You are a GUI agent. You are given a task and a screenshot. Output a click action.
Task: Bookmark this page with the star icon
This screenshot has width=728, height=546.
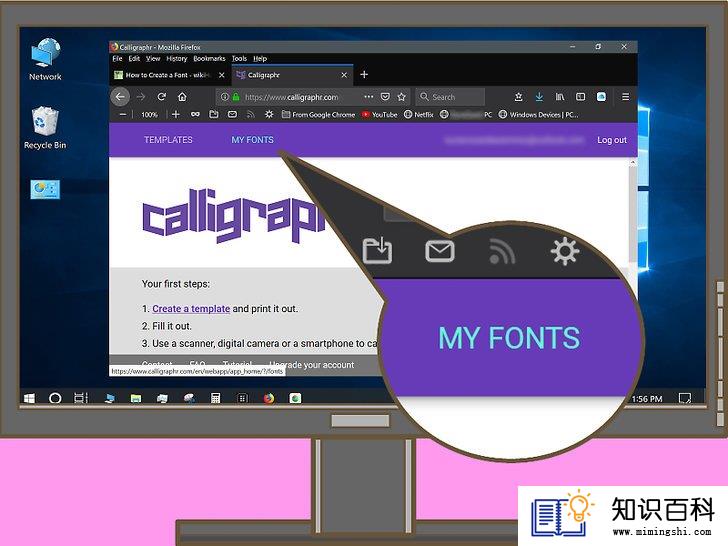pos(402,97)
